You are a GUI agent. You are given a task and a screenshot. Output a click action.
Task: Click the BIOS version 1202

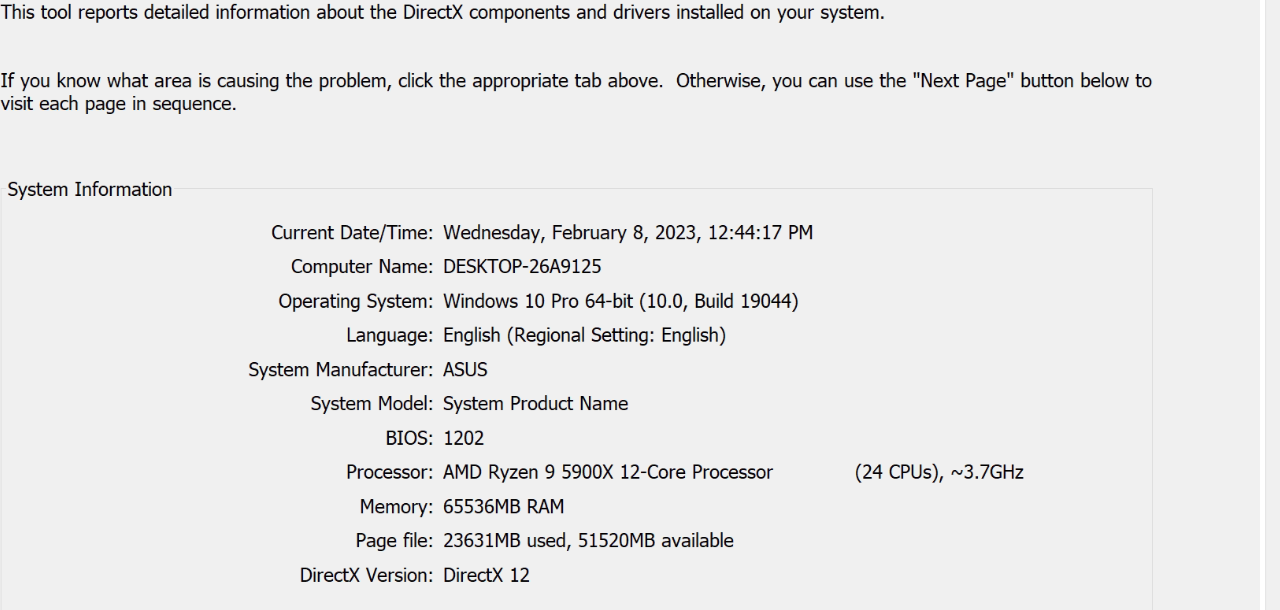(x=464, y=438)
